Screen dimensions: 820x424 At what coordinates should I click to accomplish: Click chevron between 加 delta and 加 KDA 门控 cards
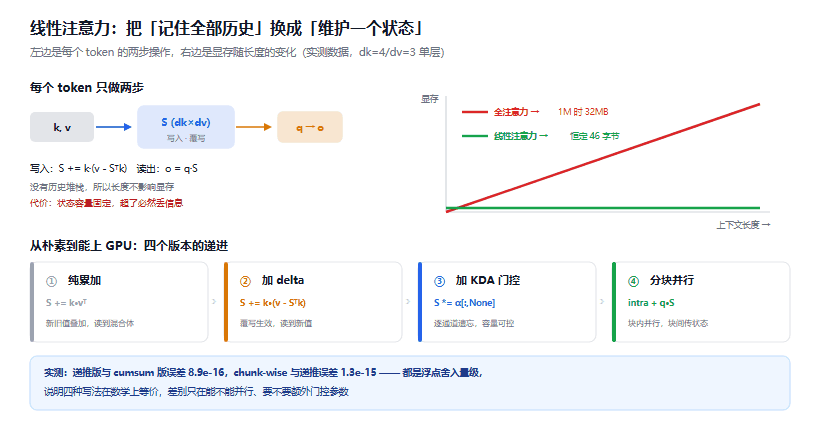pyautogui.click(x=408, y=302)
